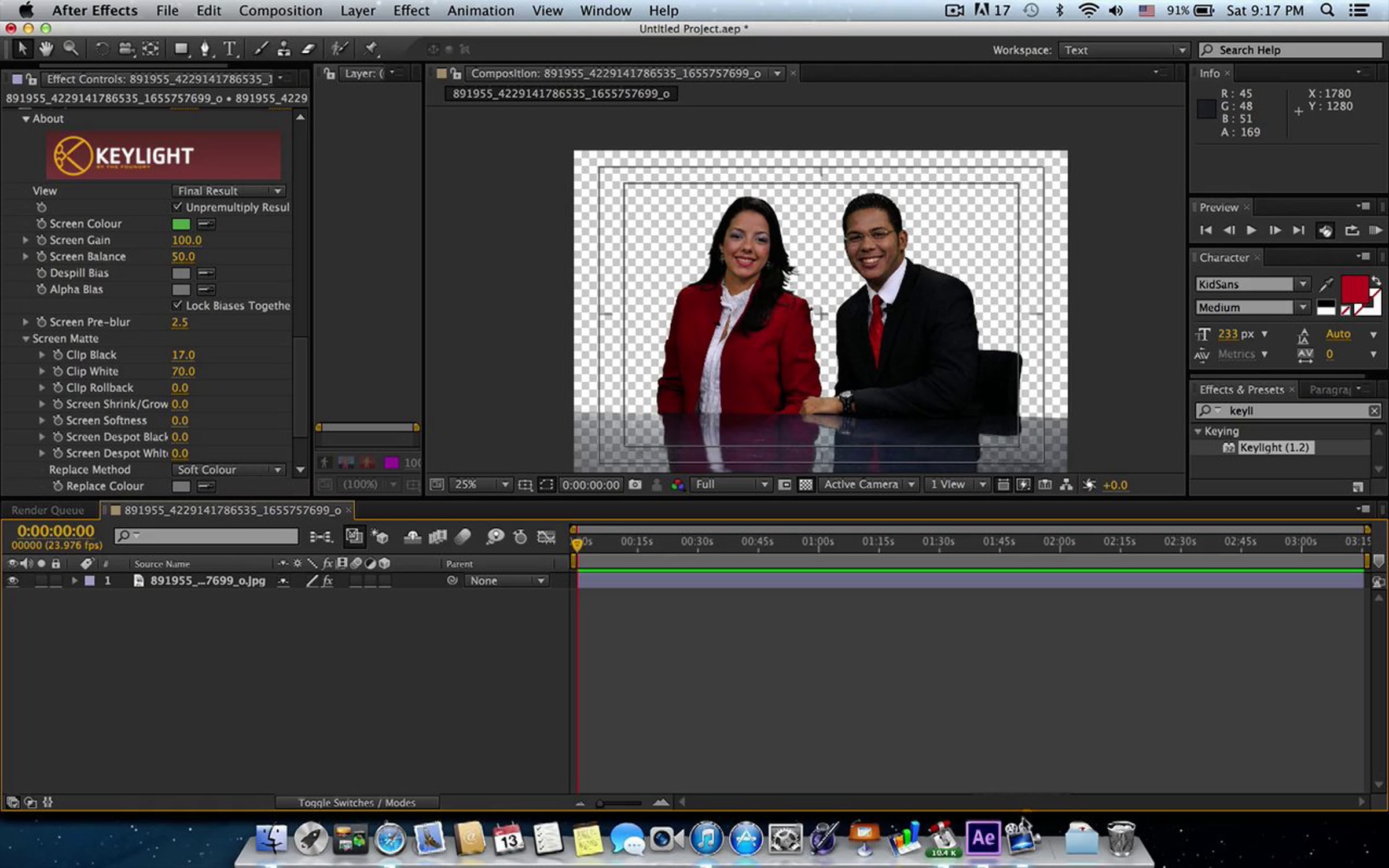Viewport: 1389px width, 868px height.
Task: Click the green Screen Colour swatch
Action: (x=181, y=224)
